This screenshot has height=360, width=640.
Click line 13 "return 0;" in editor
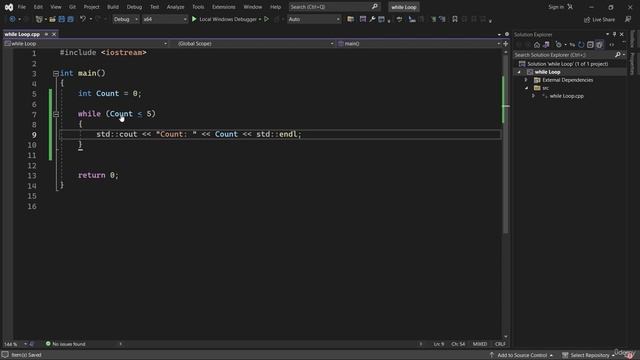tap(98, 175)
